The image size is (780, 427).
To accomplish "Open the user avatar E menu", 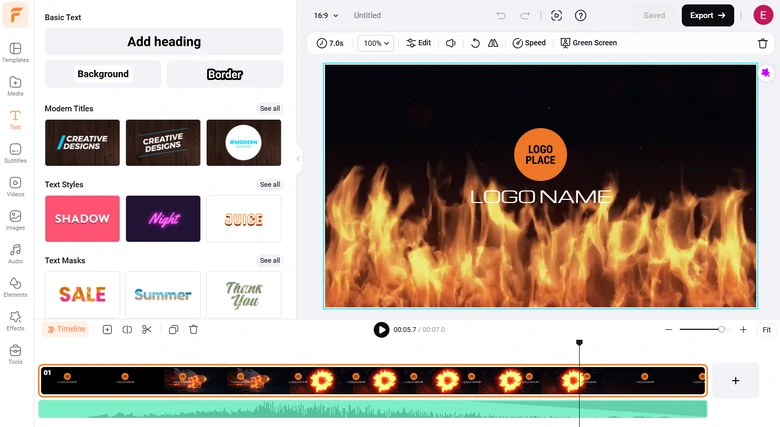I will tap(763, 15).
